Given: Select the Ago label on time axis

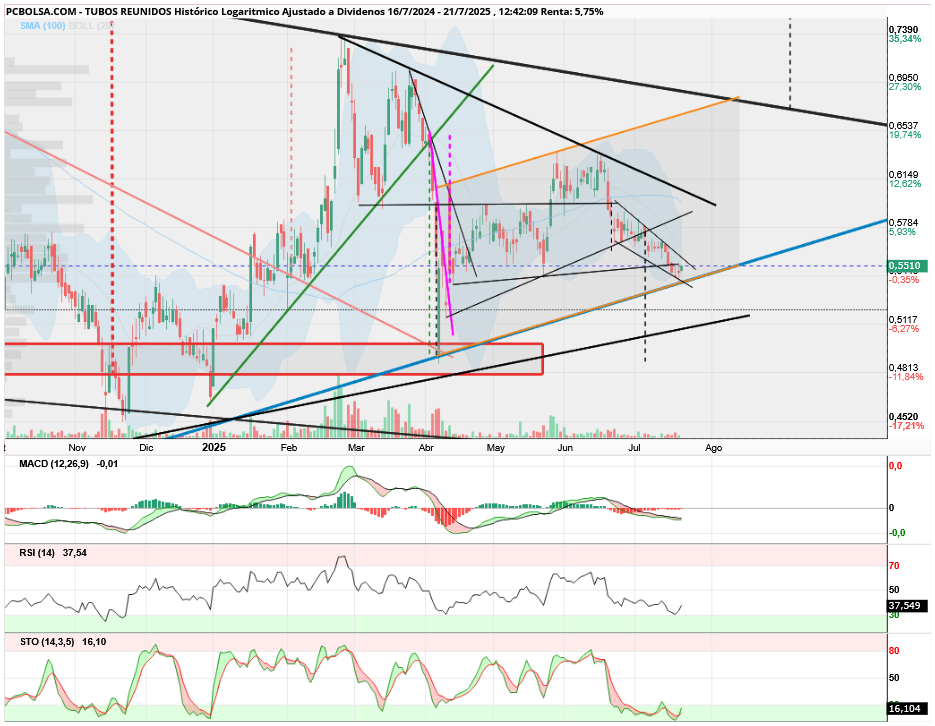Looking at the screenshot, I should (713, 448).
